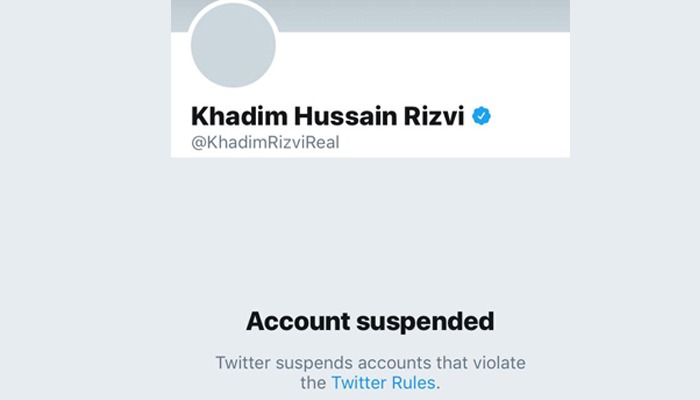This screenshot has height=400, width=700.
Task: Click the first line of suspension notice text
Action: tap(371, 362)
